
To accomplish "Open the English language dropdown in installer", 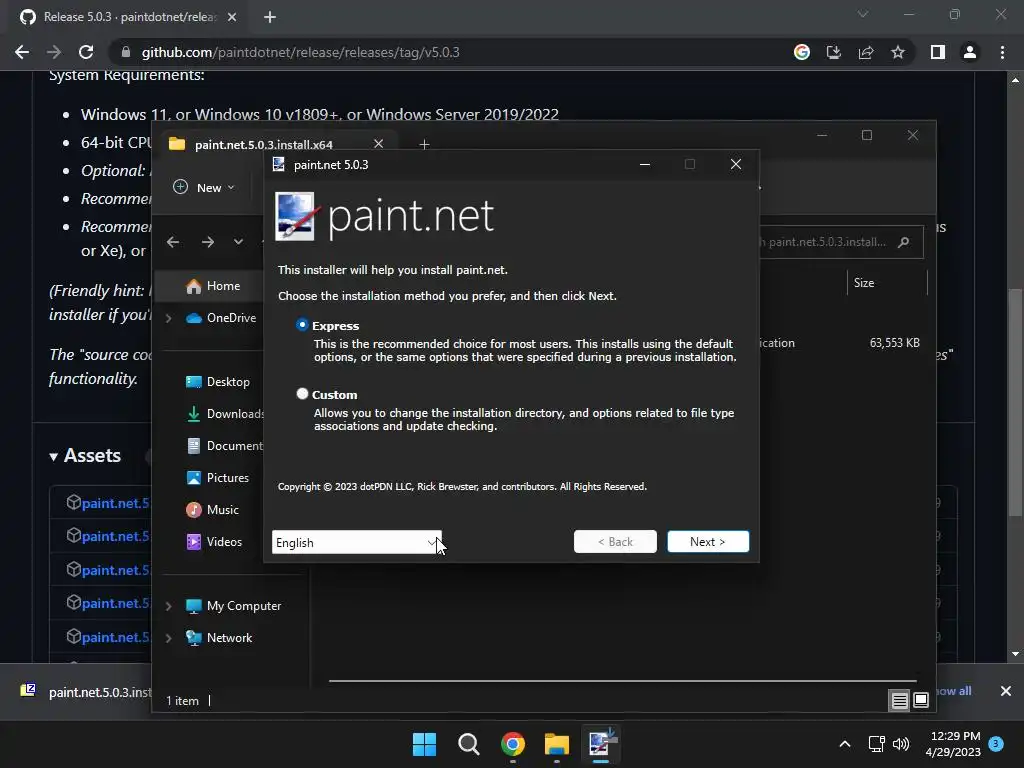I will tap(357, 542).
